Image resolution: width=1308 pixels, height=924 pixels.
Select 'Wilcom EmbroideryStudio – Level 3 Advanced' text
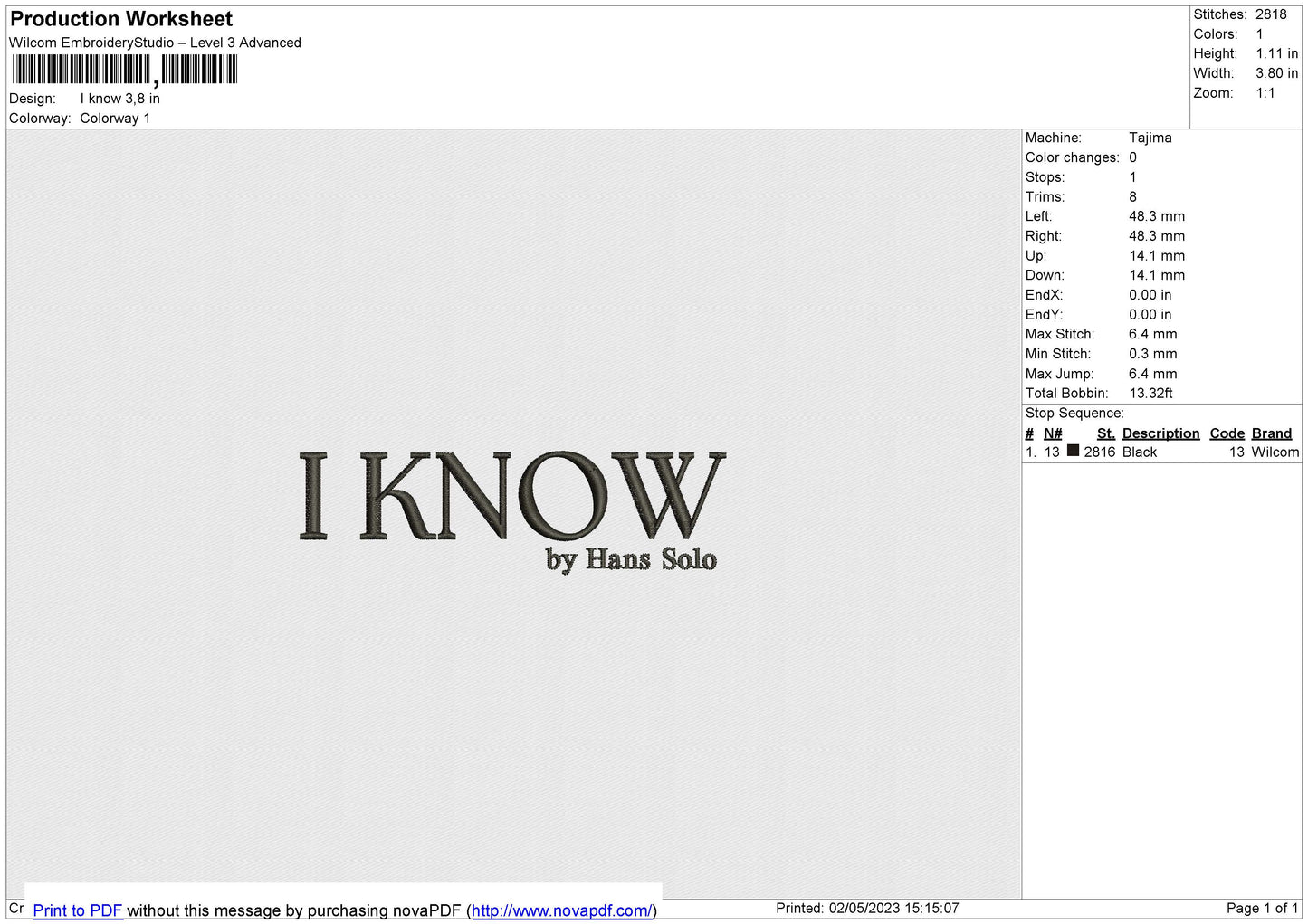click(x=155, y=43)
